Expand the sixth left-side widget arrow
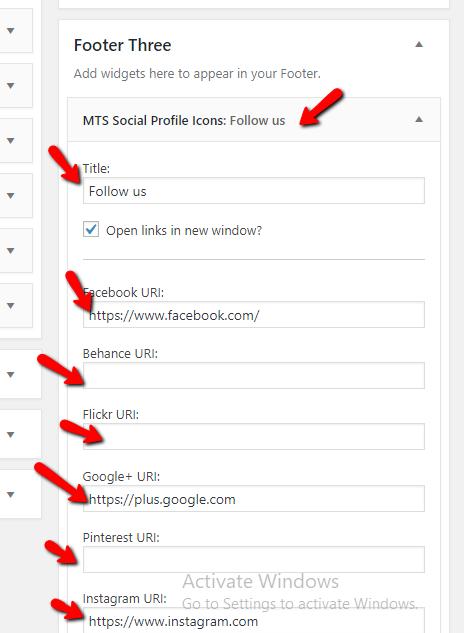This screenshot has width=464, height=633. click(x=11, y=306)
